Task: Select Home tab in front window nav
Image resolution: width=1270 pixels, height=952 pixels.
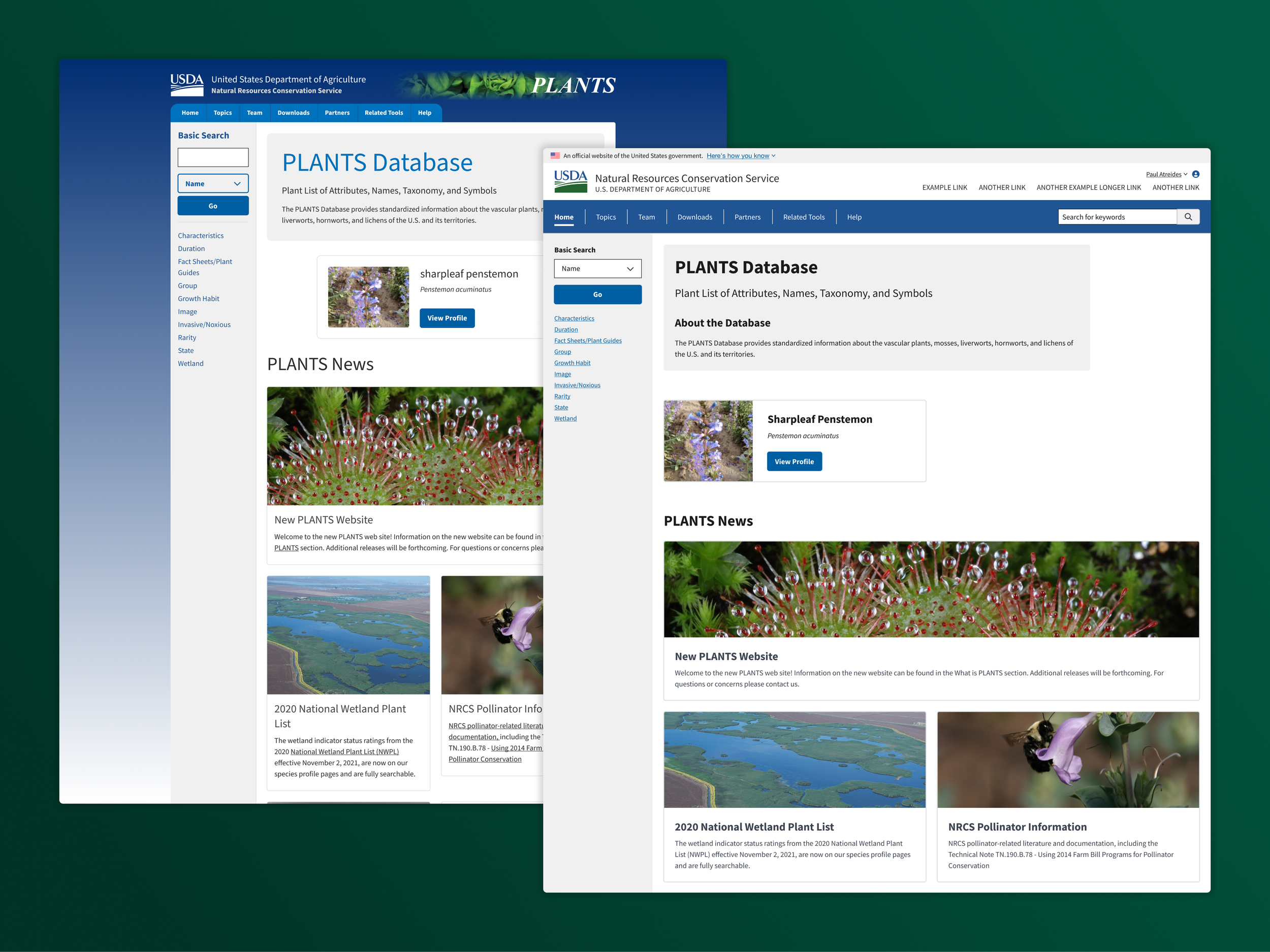Action: (564, 217)
